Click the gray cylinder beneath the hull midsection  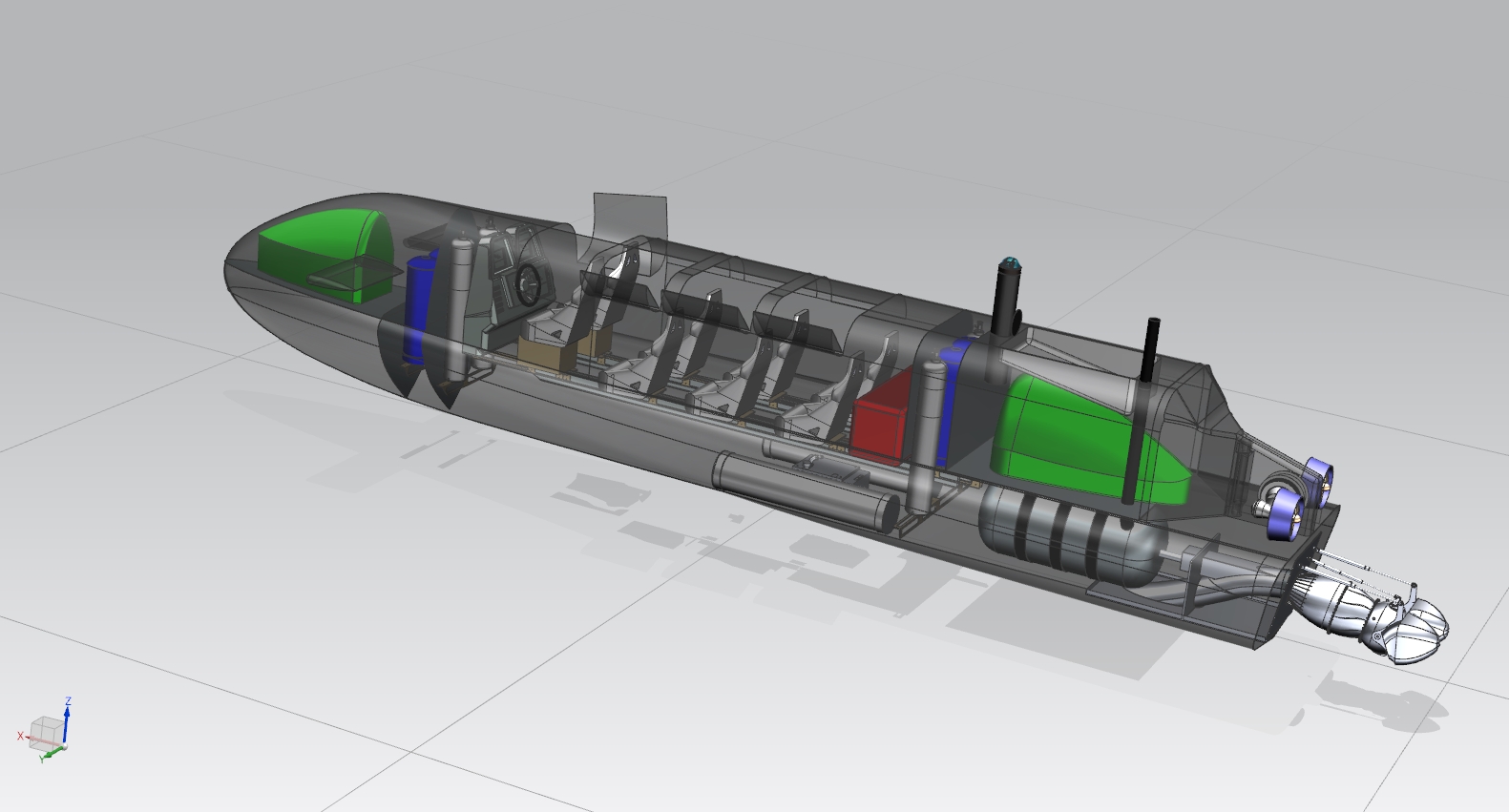(x=802, y=489)
